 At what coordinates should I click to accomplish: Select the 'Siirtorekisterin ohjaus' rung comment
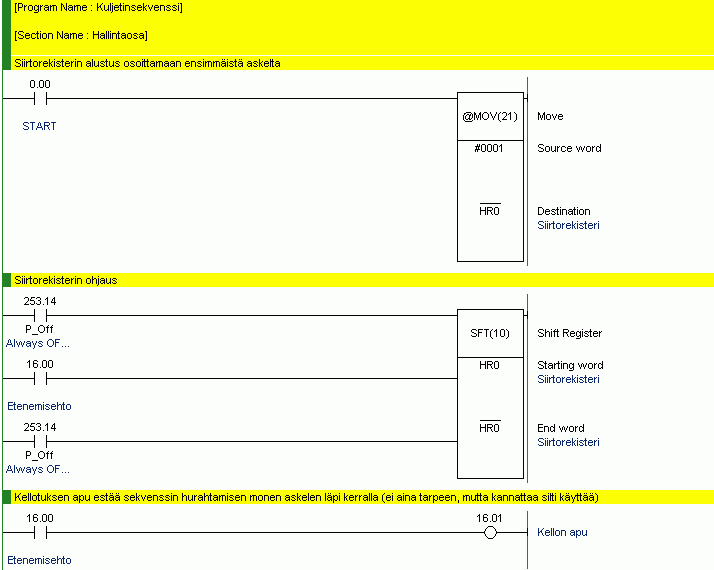[x=66, y=280]
